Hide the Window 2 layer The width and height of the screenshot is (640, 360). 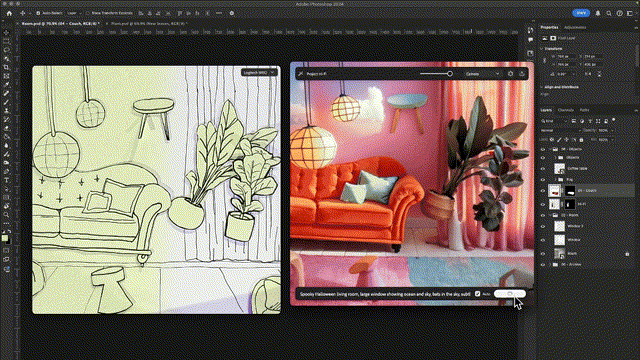(x=543, y=226)
